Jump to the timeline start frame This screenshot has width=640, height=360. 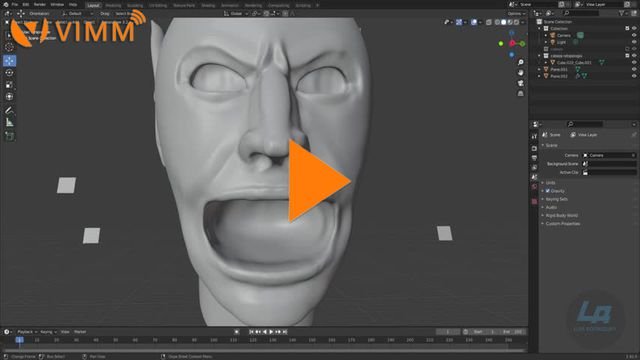[251, 332]
